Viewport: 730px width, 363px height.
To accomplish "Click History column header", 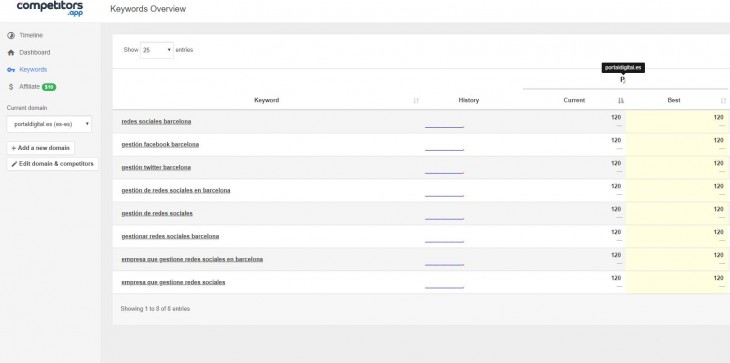I will (x=468, y=101).
